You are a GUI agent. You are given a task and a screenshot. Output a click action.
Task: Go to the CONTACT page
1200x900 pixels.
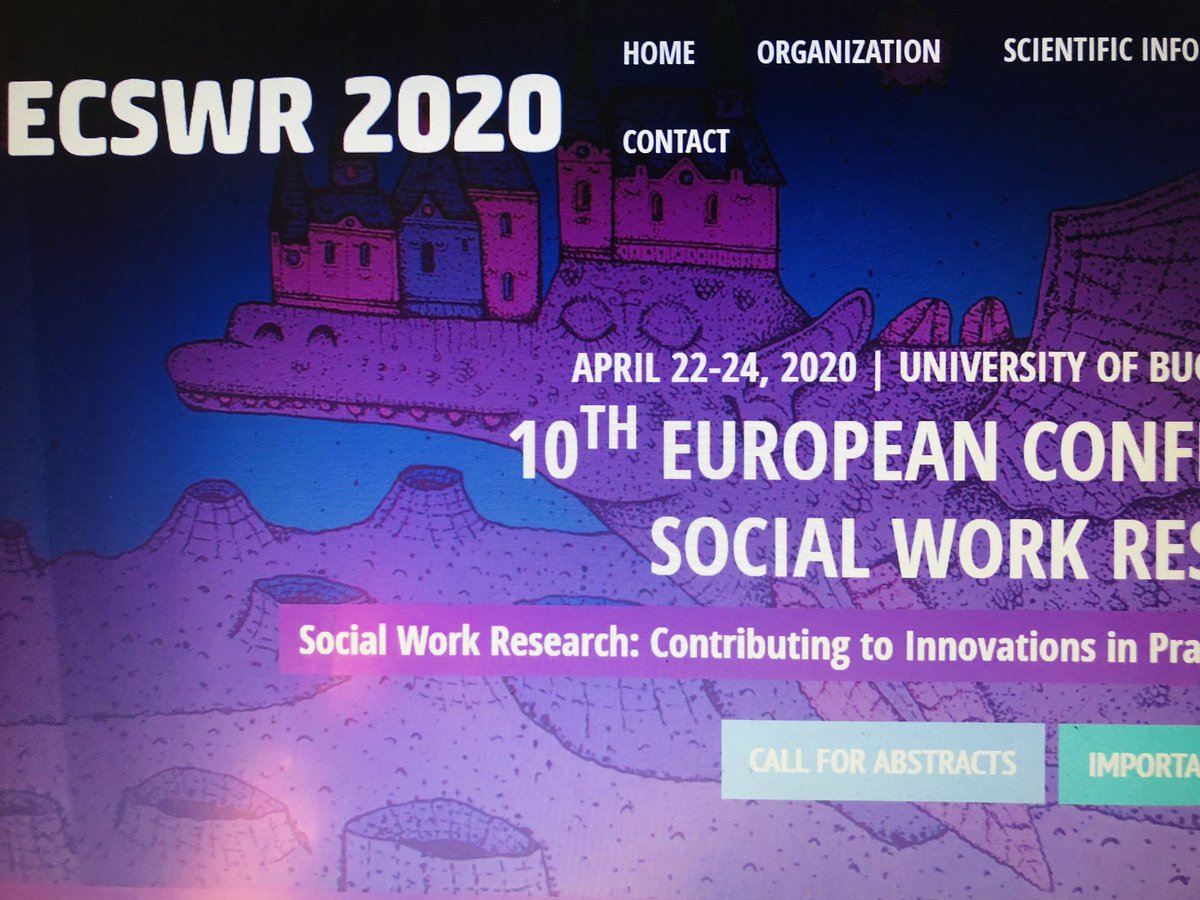pyautogui.click(x=676, y=142)
